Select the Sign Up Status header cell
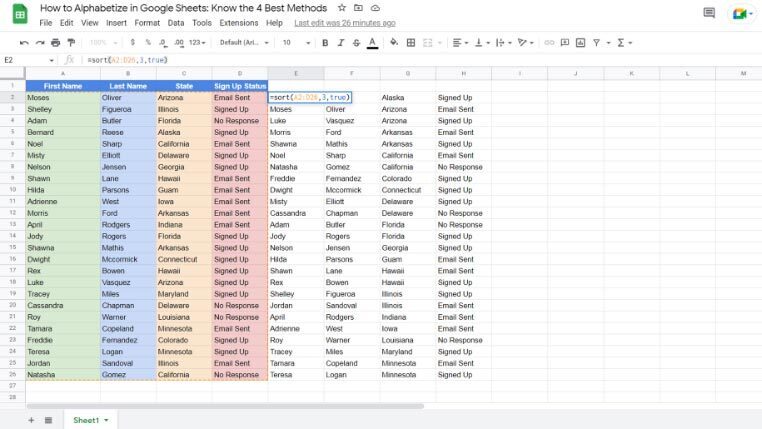Screen dimensions: 762x429 tap(240, 86)
